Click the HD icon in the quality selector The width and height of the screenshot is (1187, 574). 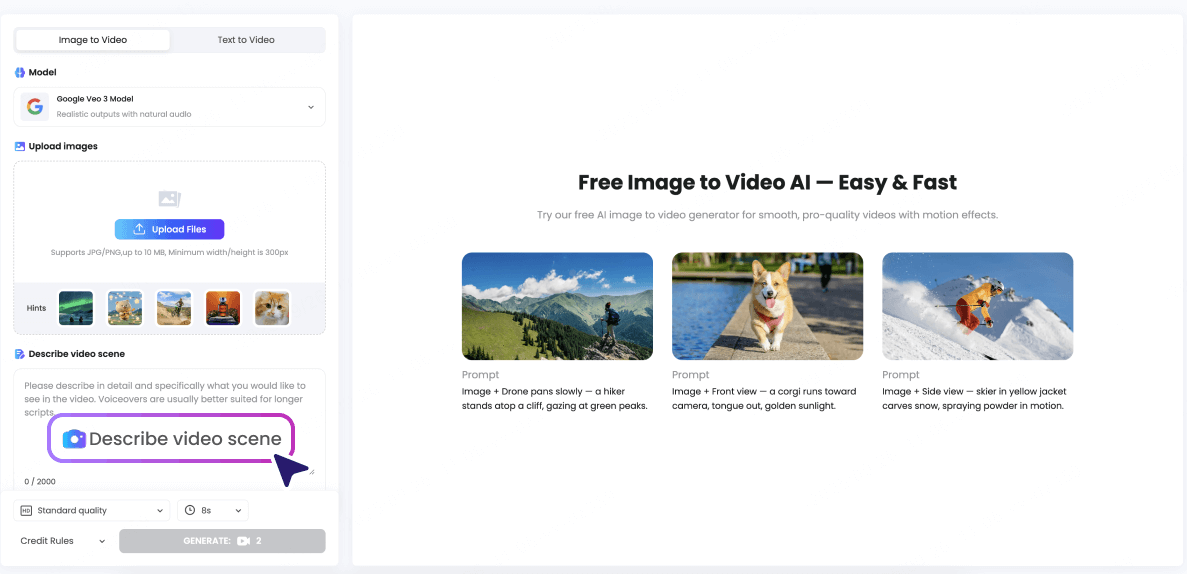[x=27, y=510]
